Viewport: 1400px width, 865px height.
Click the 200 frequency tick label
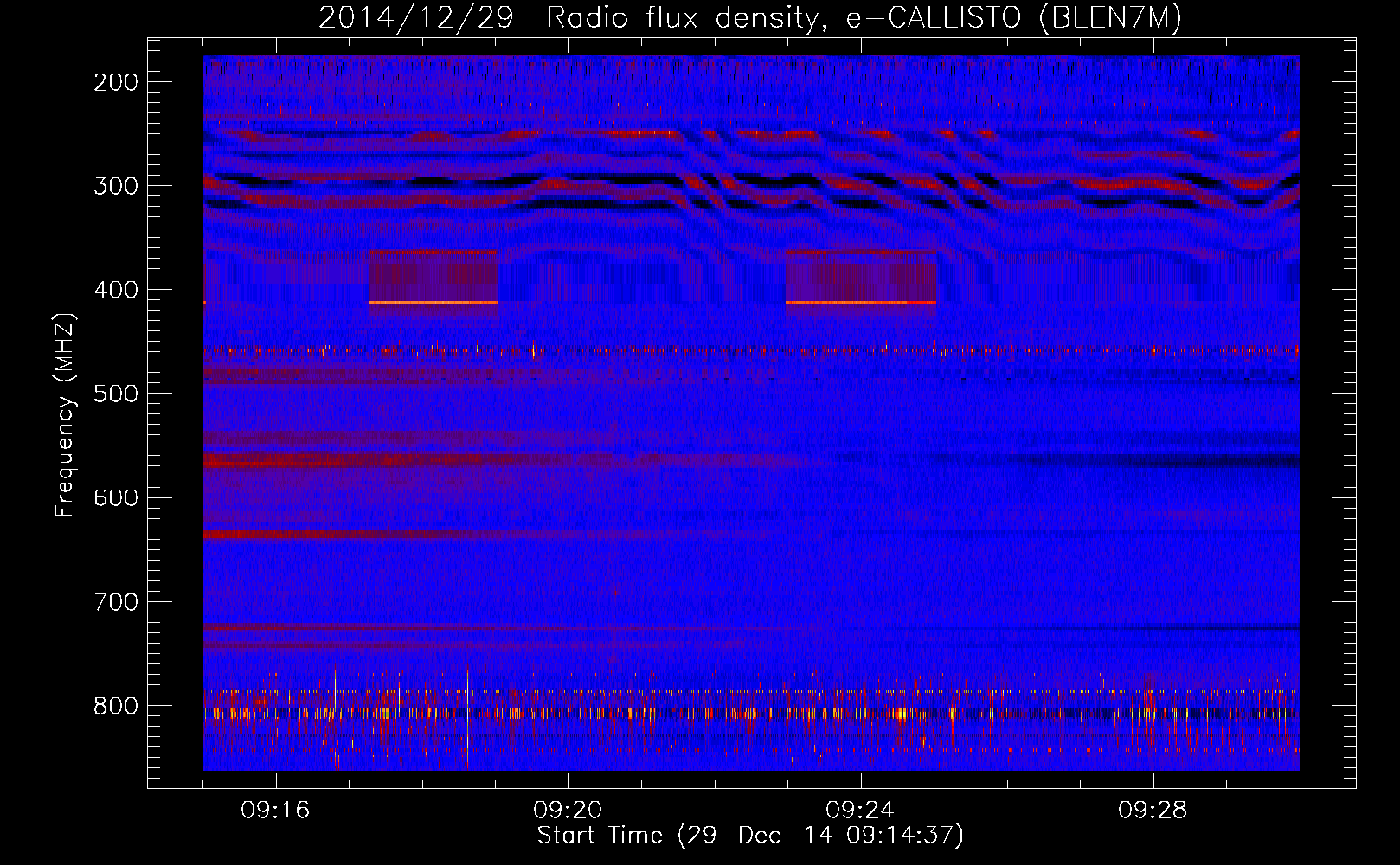coord(116,82)
